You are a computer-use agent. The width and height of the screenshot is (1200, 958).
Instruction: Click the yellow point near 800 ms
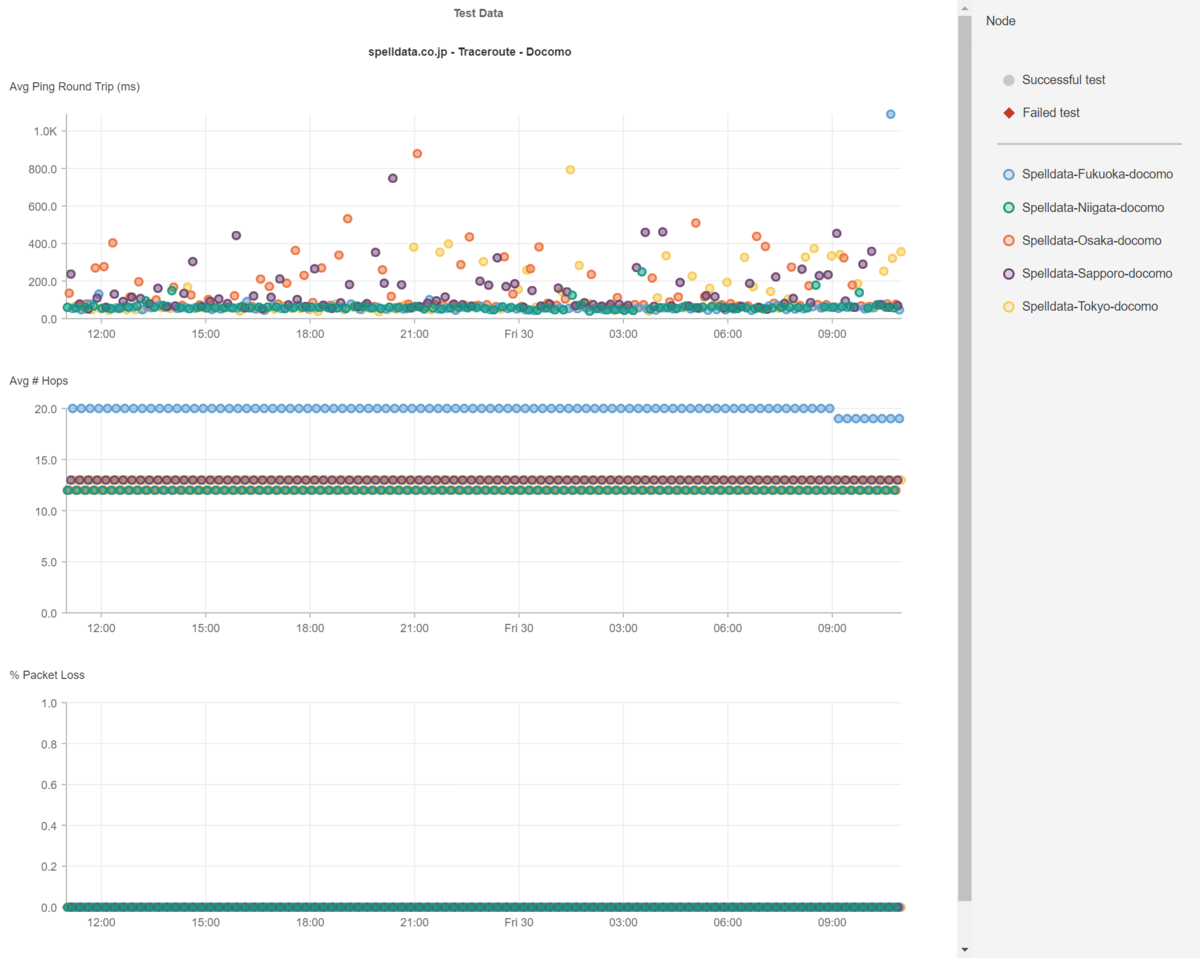(x=570, y=170)
